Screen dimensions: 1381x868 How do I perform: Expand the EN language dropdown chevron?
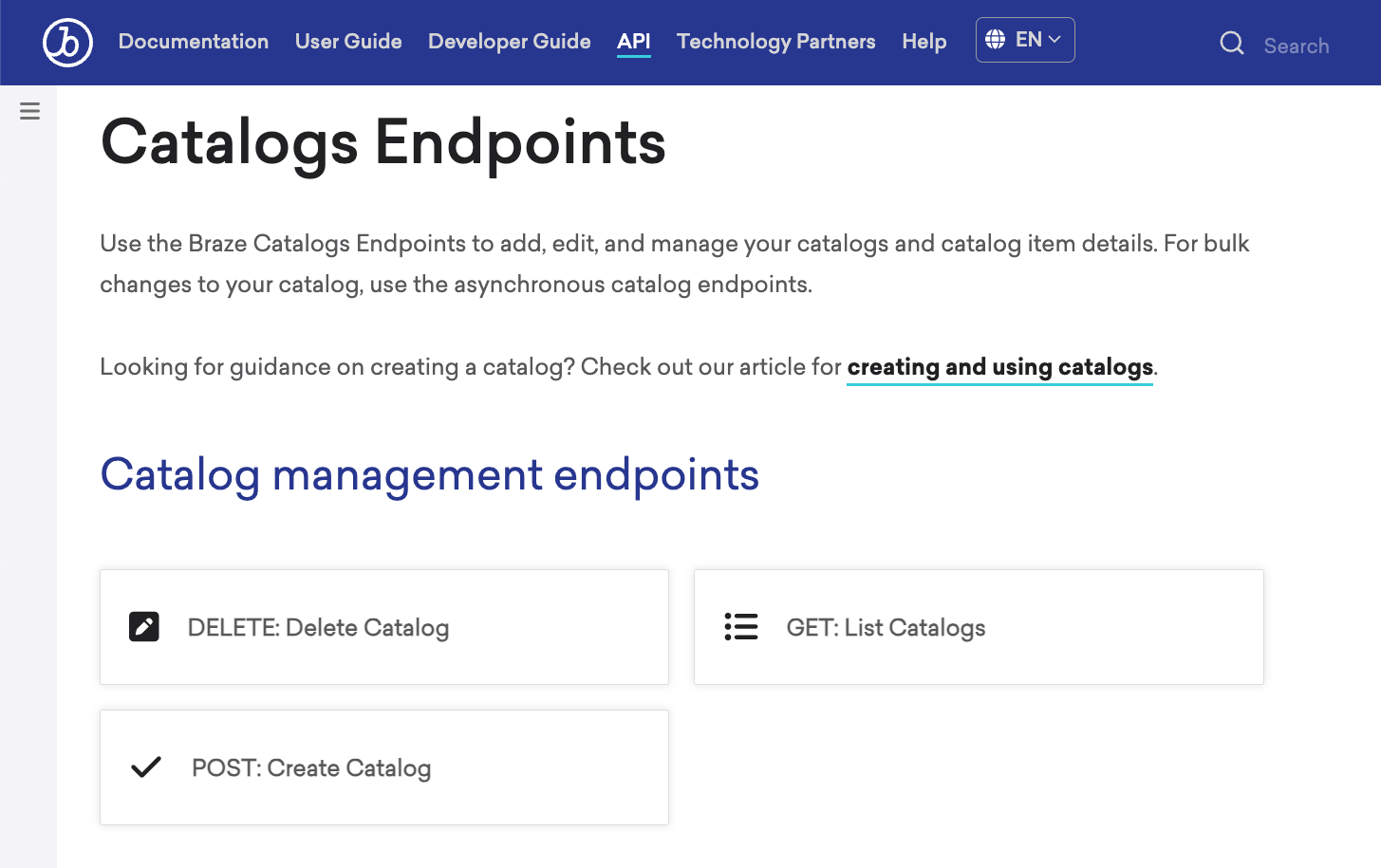pos(1054,40)
